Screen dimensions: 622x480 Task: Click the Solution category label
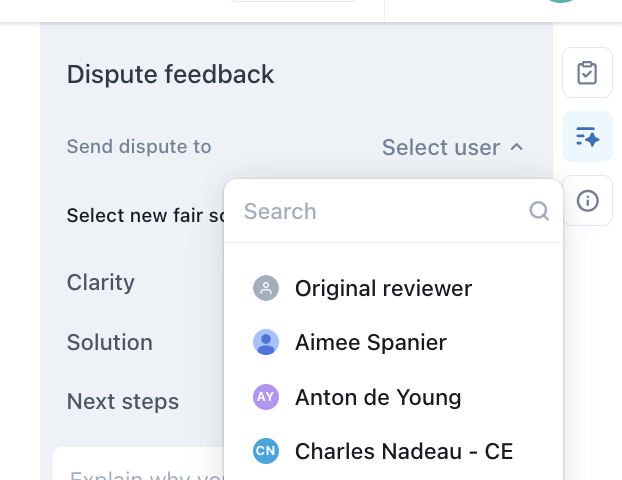110,342
